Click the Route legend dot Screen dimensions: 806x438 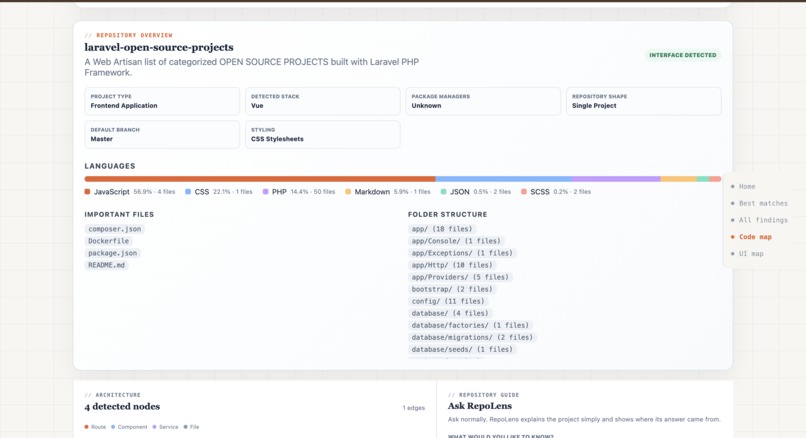coord(86,427)
